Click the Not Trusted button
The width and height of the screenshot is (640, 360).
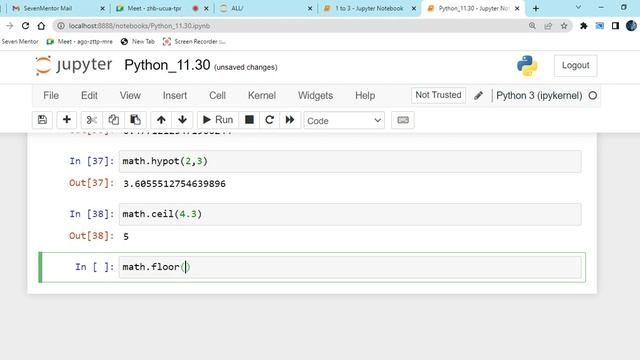point(438,95)
